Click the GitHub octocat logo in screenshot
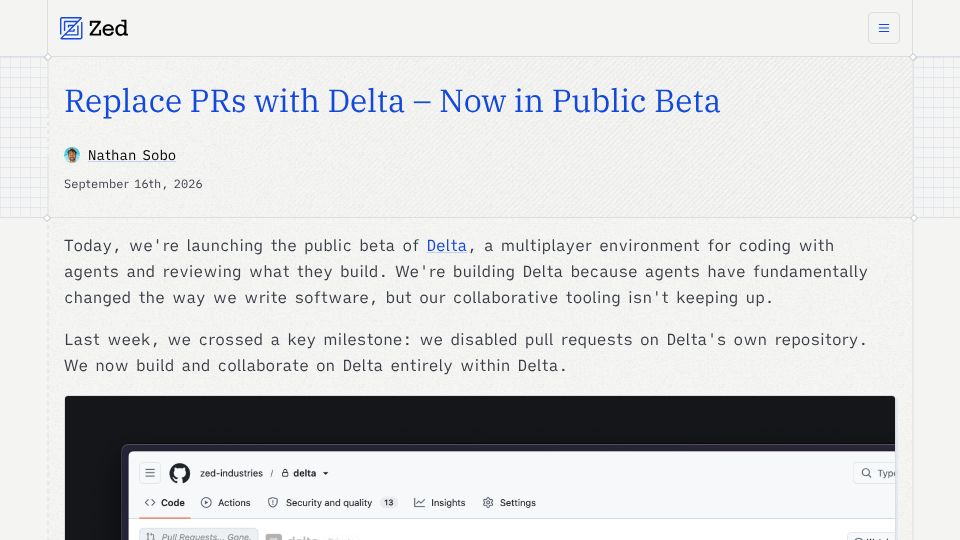Screen dimensions: 960x540 [179, 473]
